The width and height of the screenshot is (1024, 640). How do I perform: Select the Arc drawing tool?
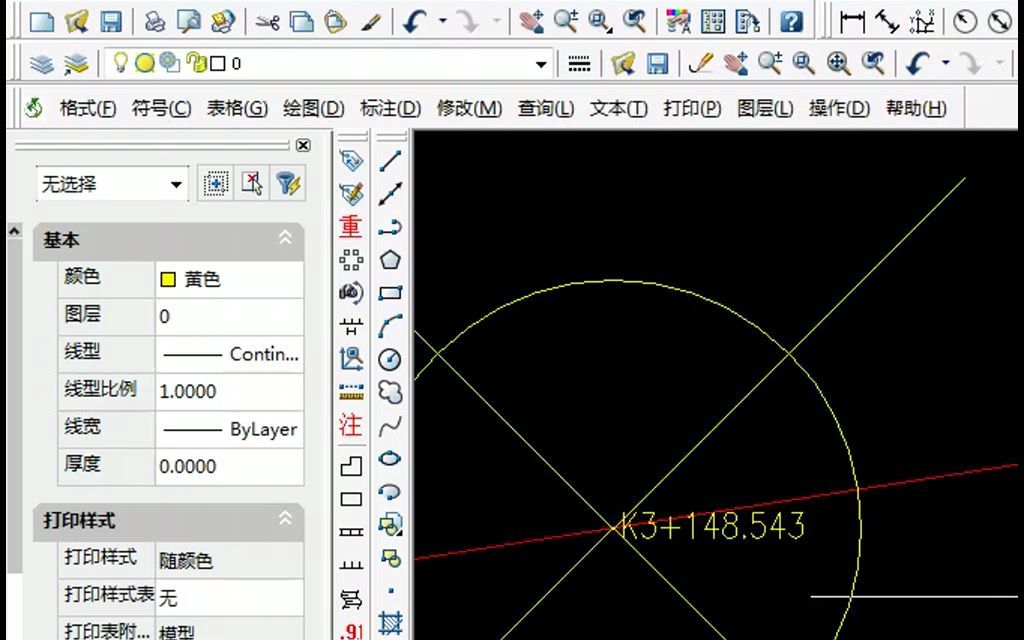click(x=390, y=322)
